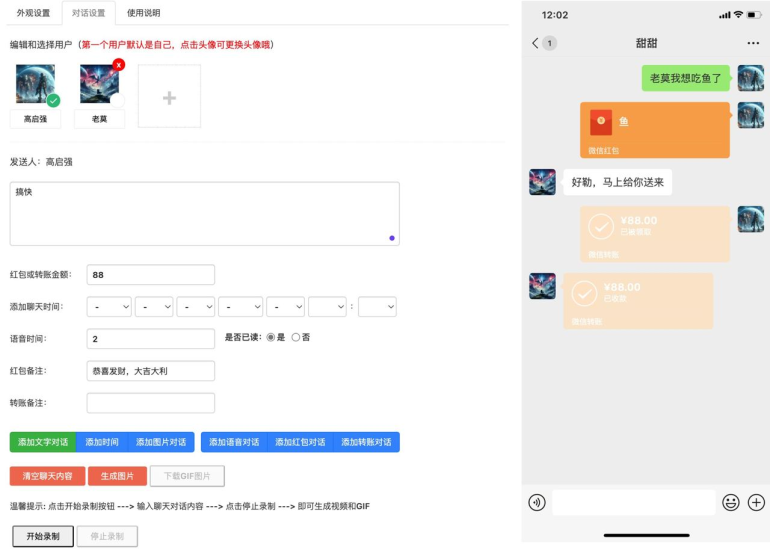This screenshot has height=550, width=770.
Task: Open the hour dropdown before the colon
Action: pos(328,307)
